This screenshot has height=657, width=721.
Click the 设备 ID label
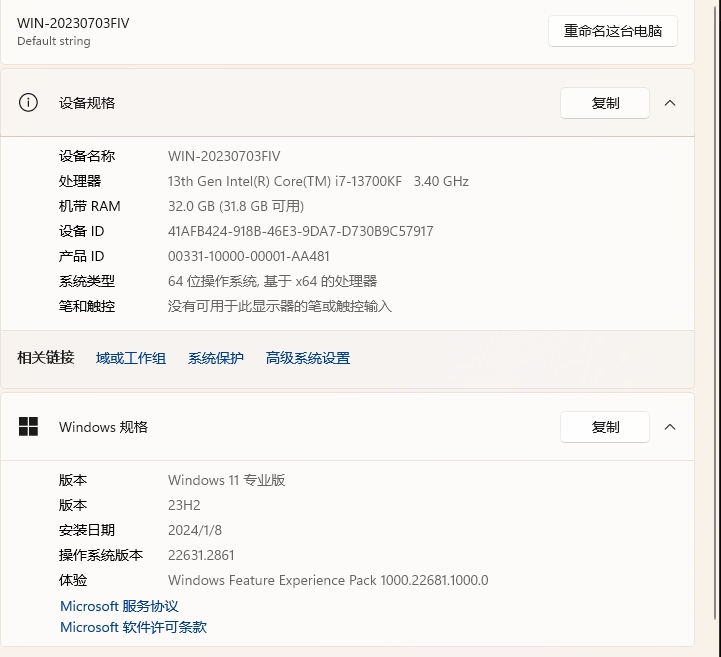point(81,231)
